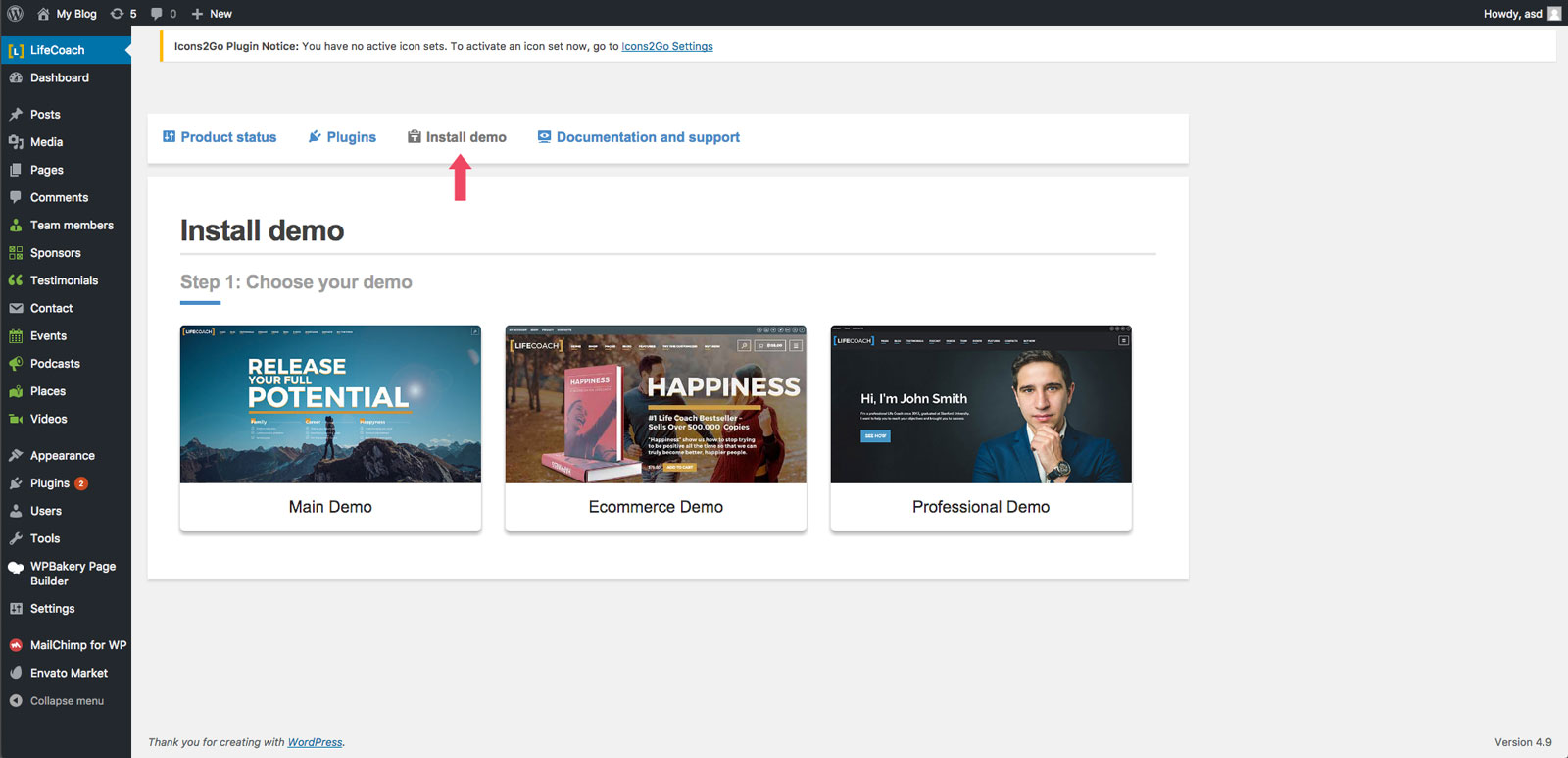Click the MailChimp for WP icon
The image size is (1568, 758).
(x=16, y=645)
